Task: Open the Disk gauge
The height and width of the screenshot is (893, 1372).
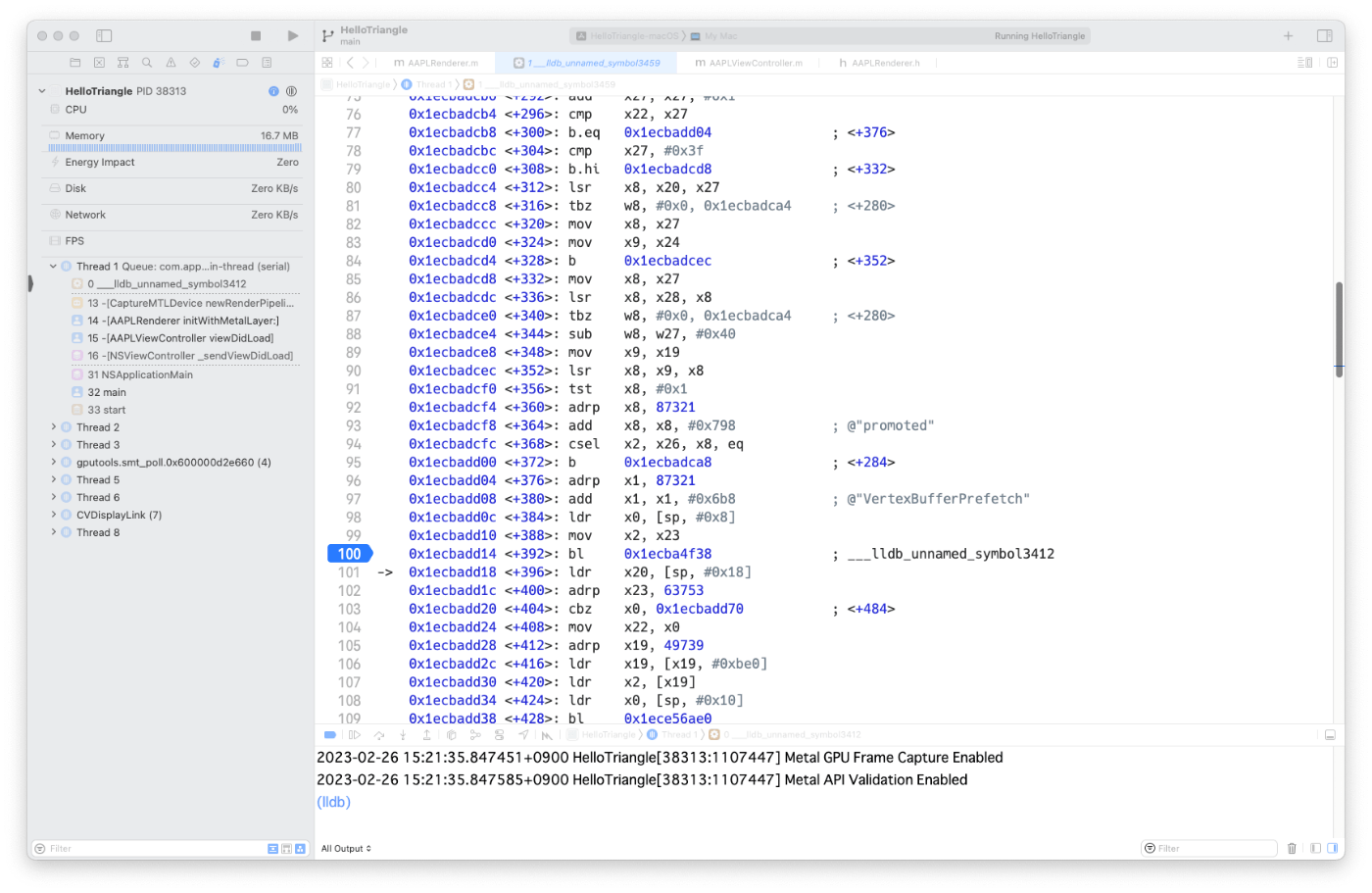Action: (174, 188)
